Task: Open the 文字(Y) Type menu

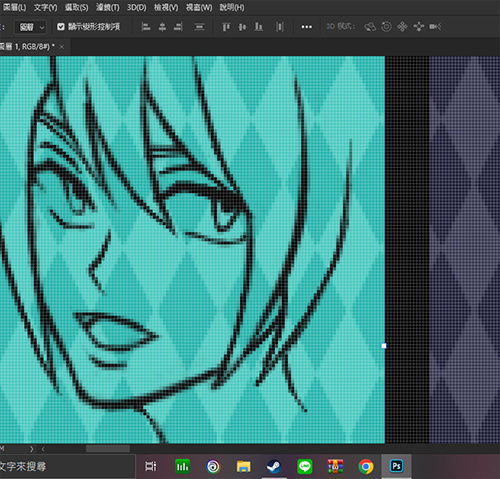Action: (45, 7)
